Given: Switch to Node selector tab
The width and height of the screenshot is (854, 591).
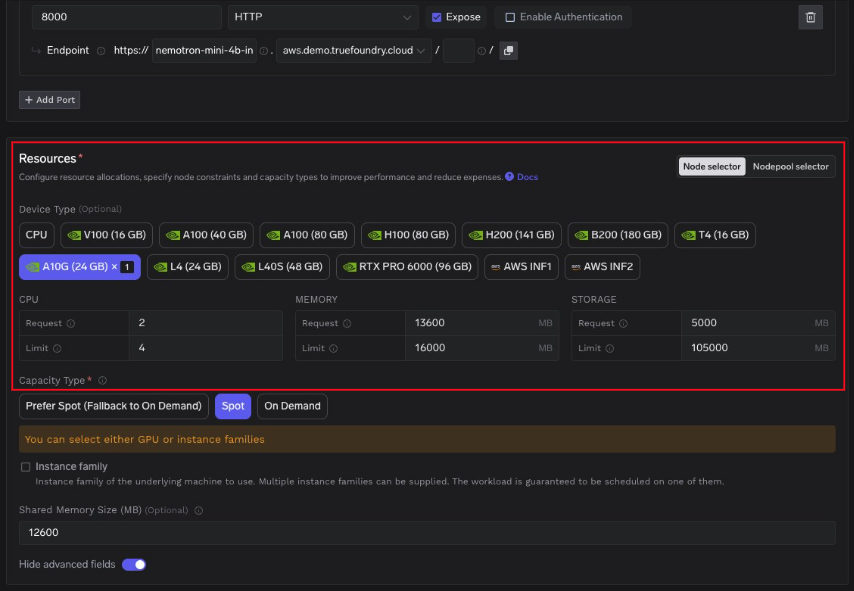Looking at the screenshot, I should (712, 167).
